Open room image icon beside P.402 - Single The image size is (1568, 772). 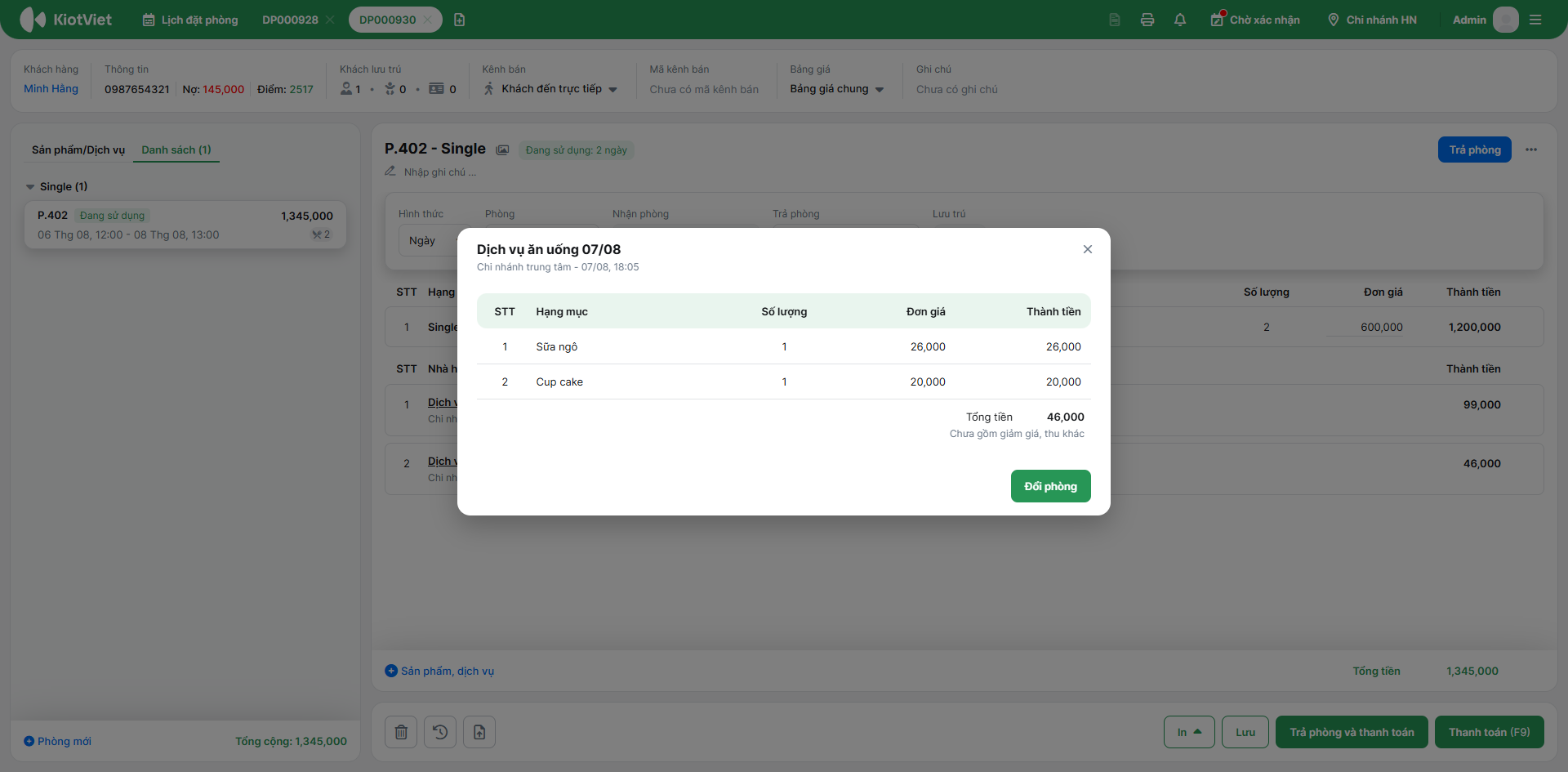click(x=502, y=149)
